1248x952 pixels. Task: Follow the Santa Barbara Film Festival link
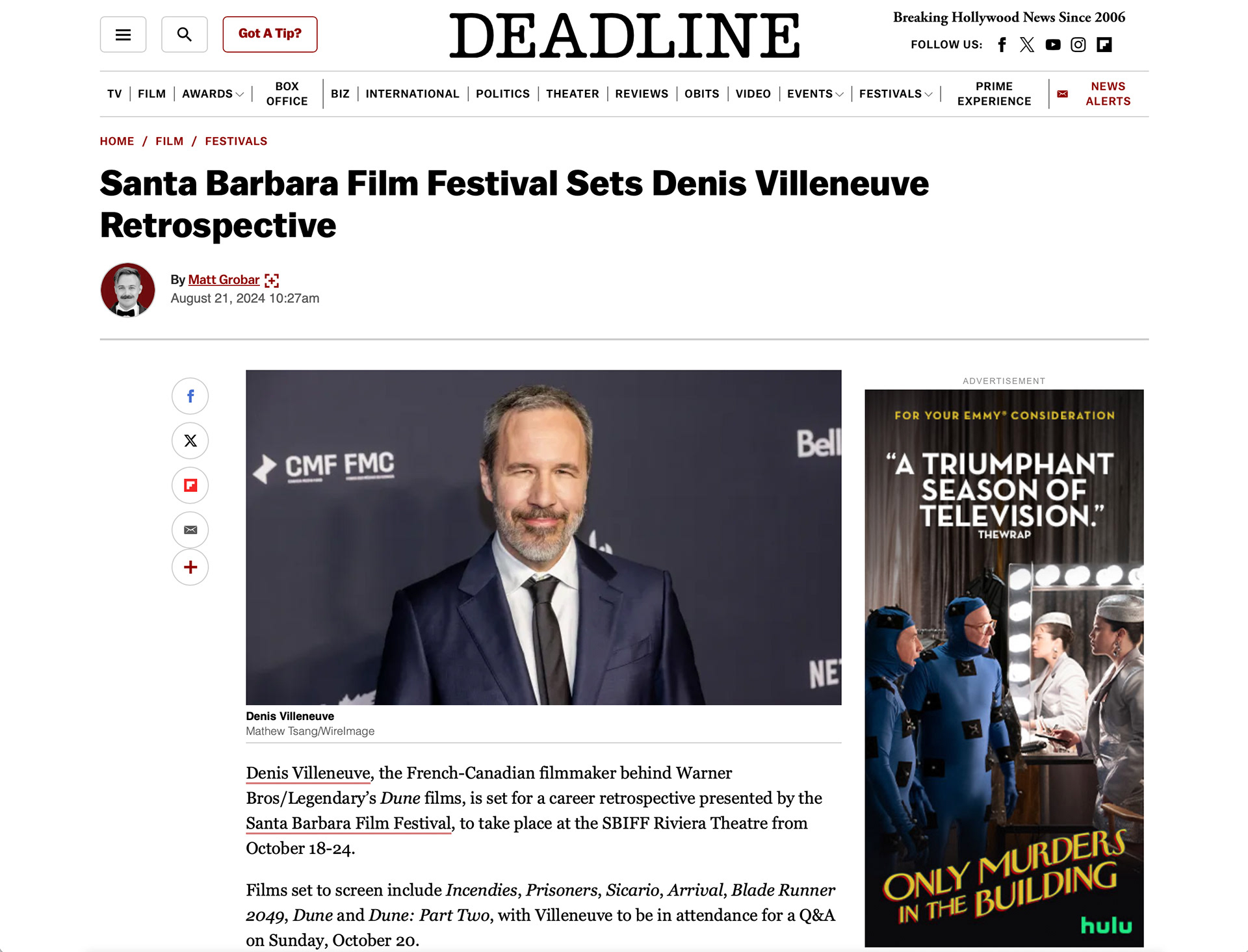(348, 823)
